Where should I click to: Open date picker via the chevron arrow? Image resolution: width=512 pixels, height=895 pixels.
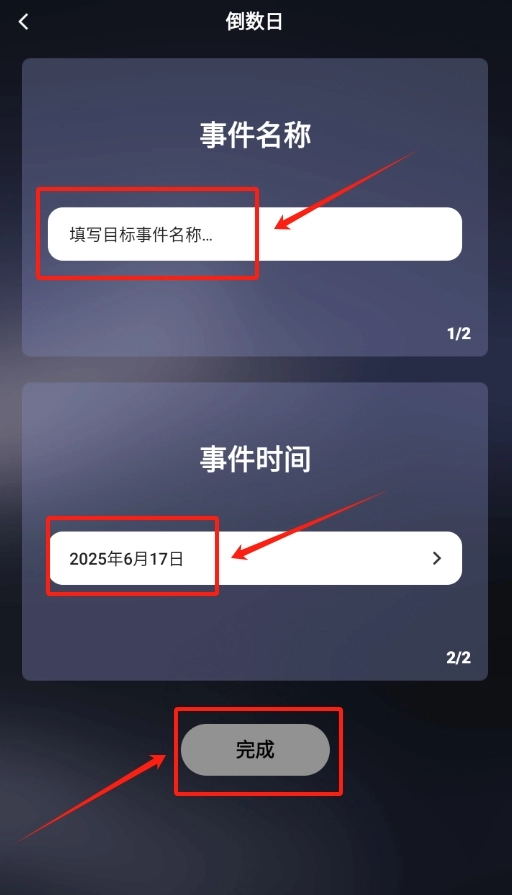(437, 558)
